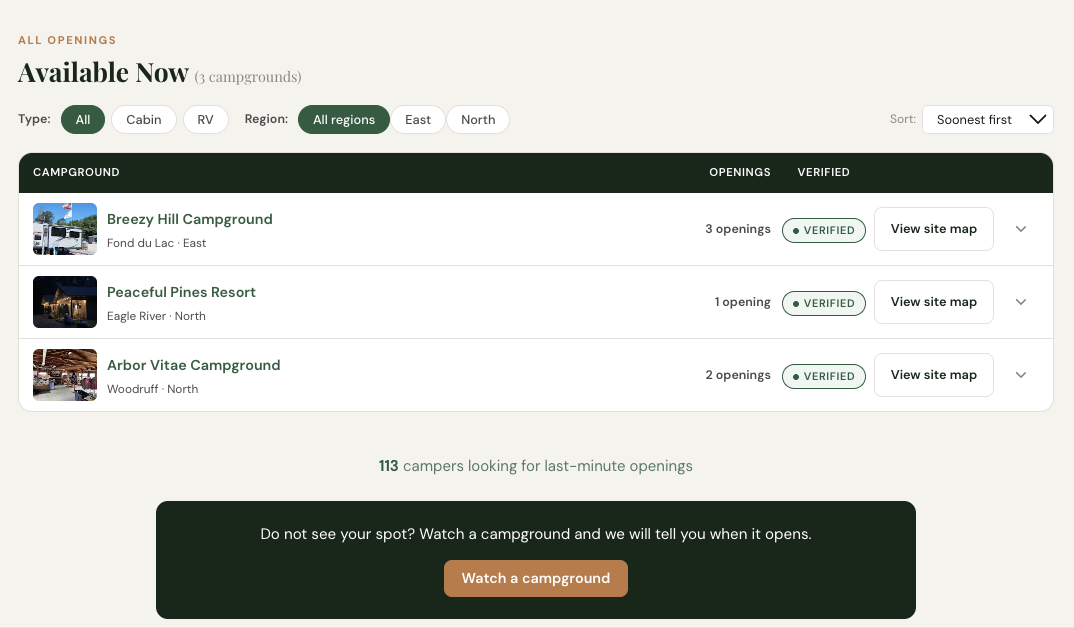Click the Campground column header
The height and width of the screenshot is (628, 1074).
pyautogui.click(x=76, y=173)
